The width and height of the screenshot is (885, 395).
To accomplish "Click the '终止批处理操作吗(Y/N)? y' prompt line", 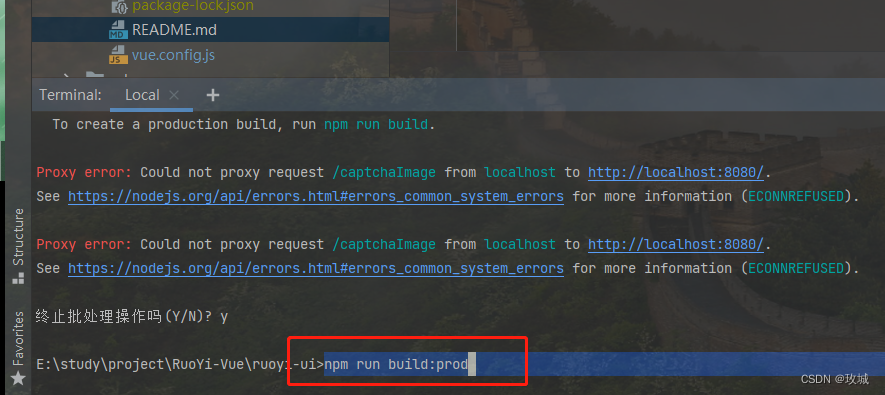I will click(x=132, y=317).
